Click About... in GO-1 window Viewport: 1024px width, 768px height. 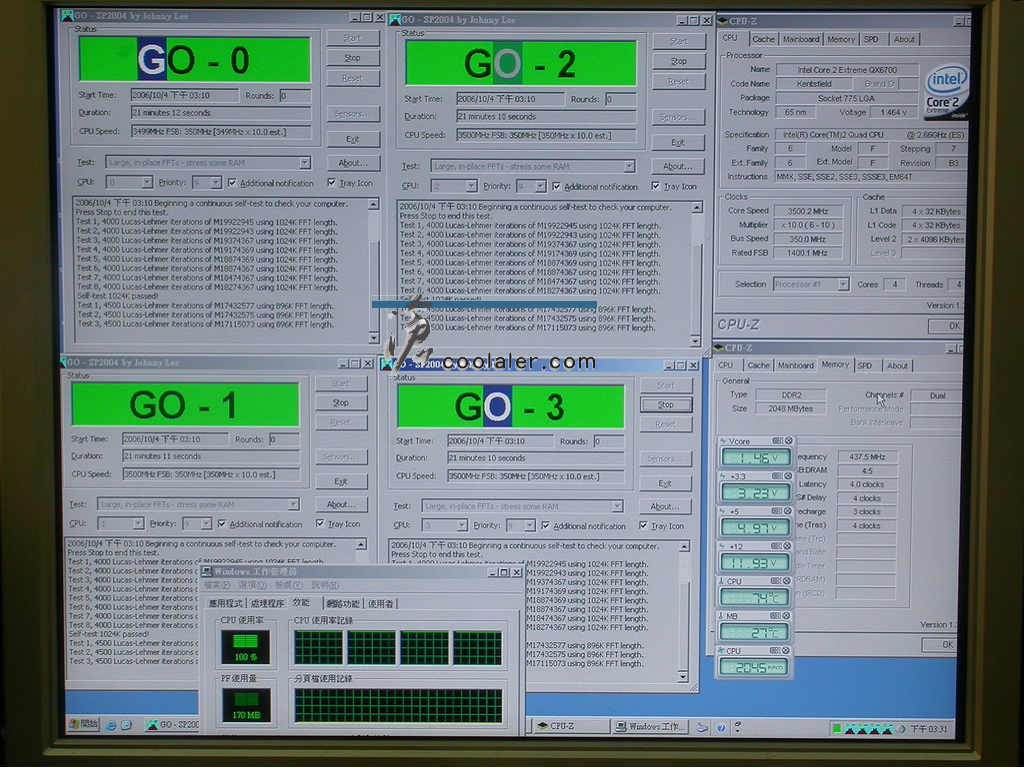pos(342,504)
